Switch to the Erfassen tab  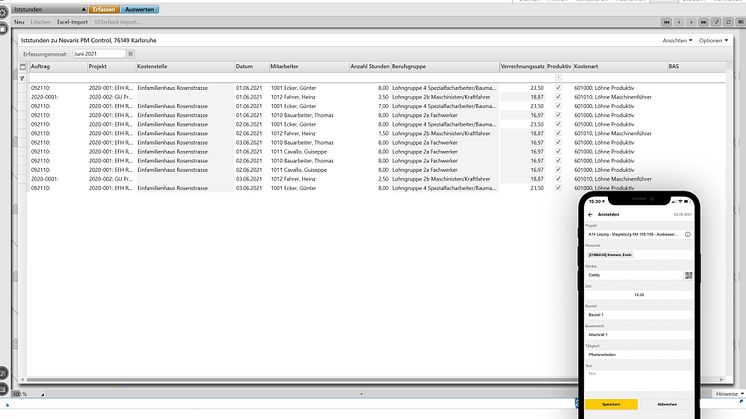point(103,8)
